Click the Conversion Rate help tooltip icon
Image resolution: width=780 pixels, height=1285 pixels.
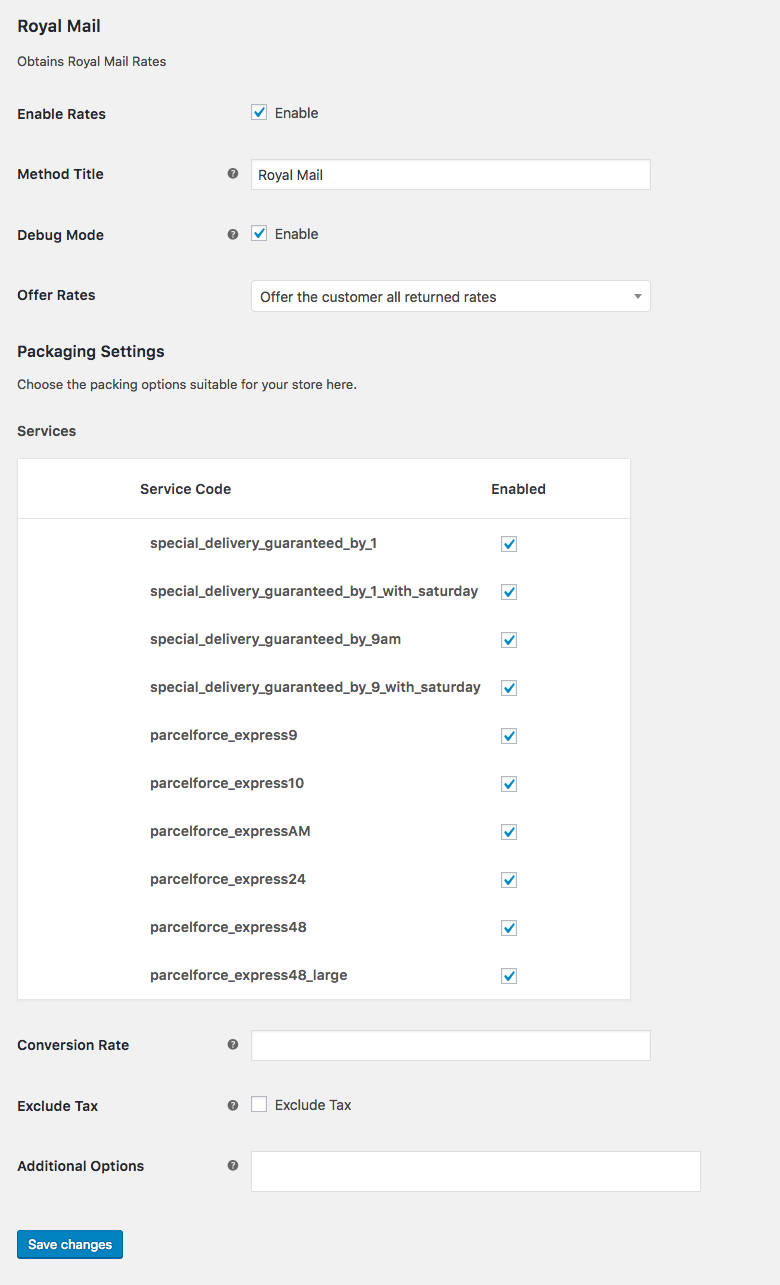point(233,1045)
